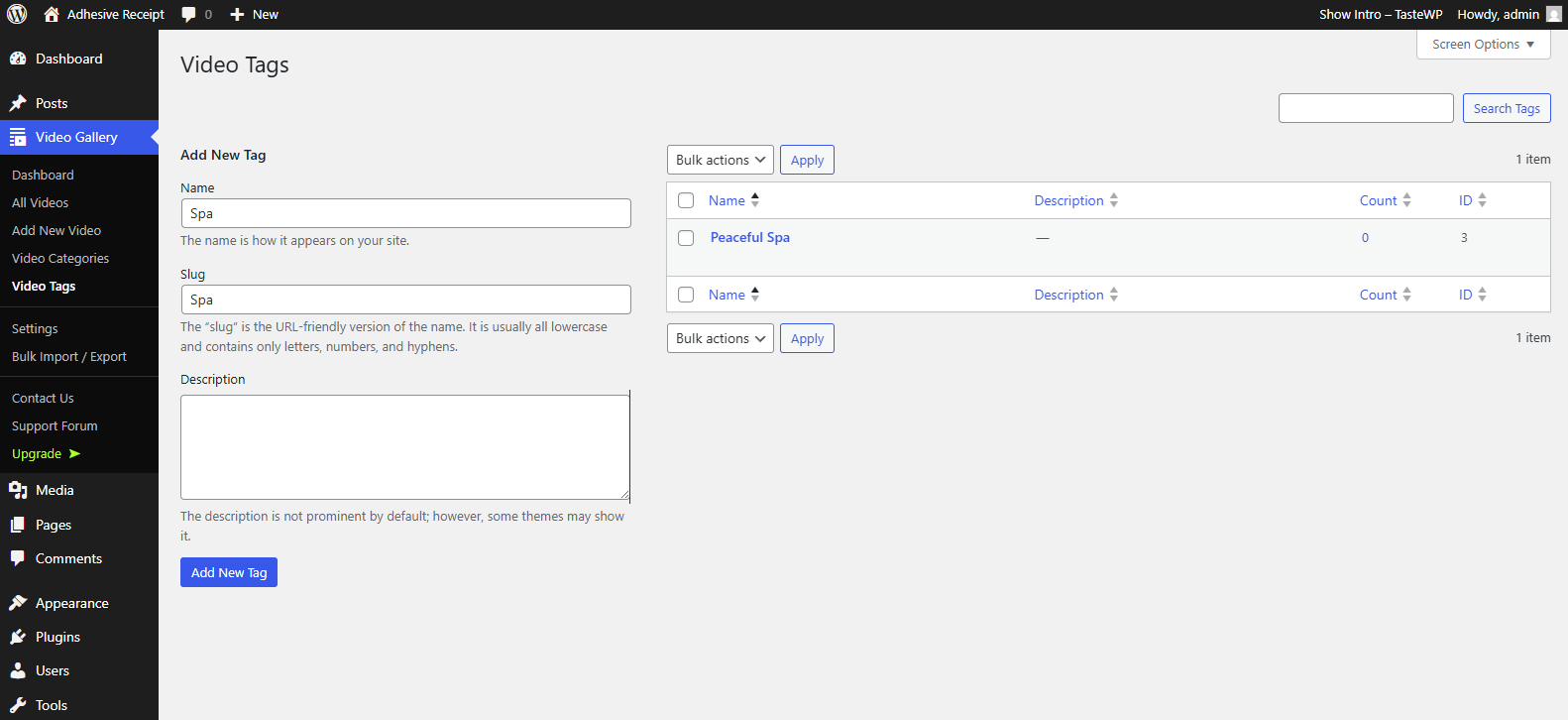Click the admin user avatar icon
The height and width of the screenshot is (720, 1568).
tap(1553, 14)
